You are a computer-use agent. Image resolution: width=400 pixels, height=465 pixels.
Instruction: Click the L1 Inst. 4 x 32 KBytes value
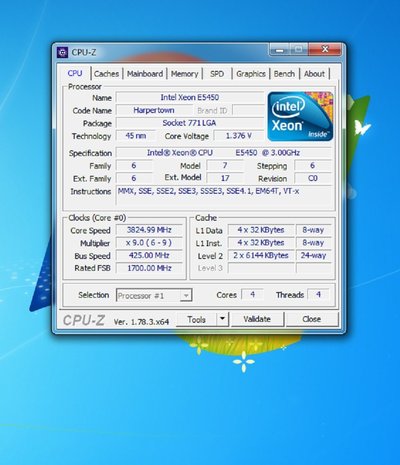click(261, 243)
